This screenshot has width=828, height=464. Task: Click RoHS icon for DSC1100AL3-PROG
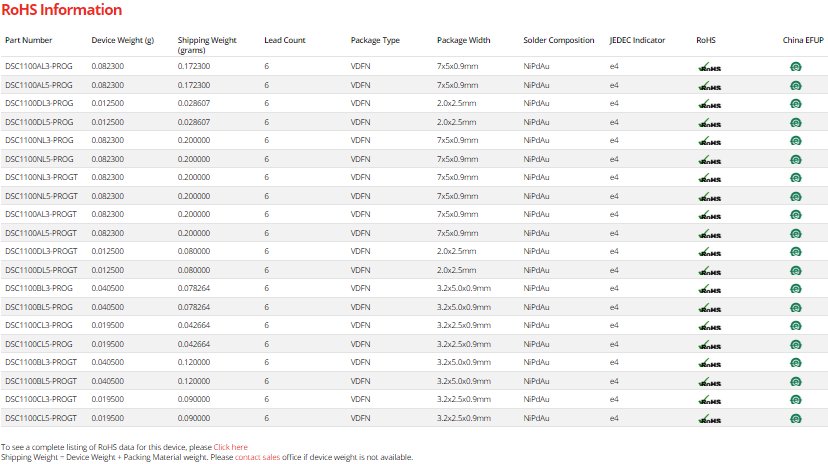[710, 66]
